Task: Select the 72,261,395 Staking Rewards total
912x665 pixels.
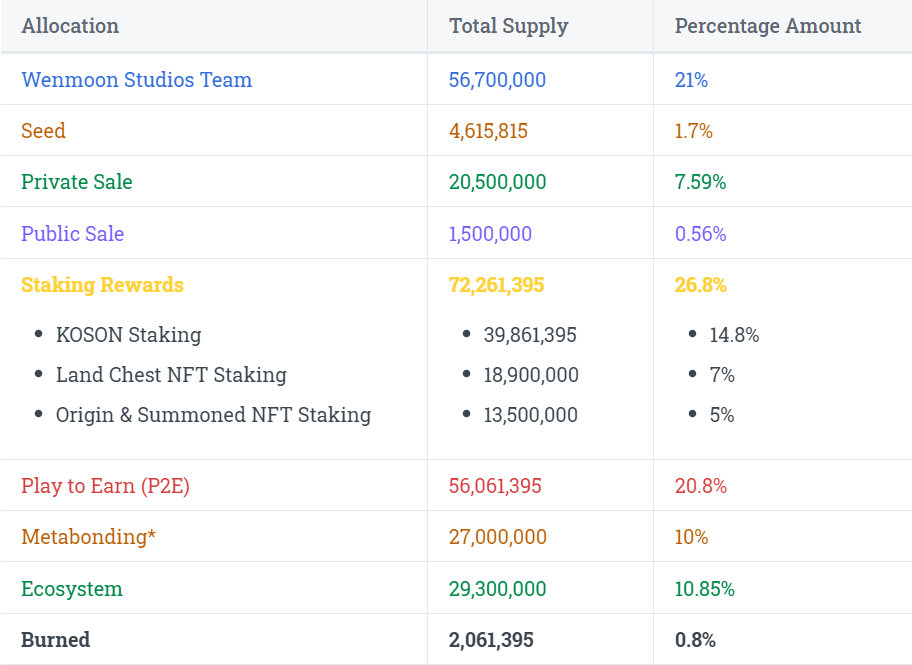Action: (x=496, y=285)
